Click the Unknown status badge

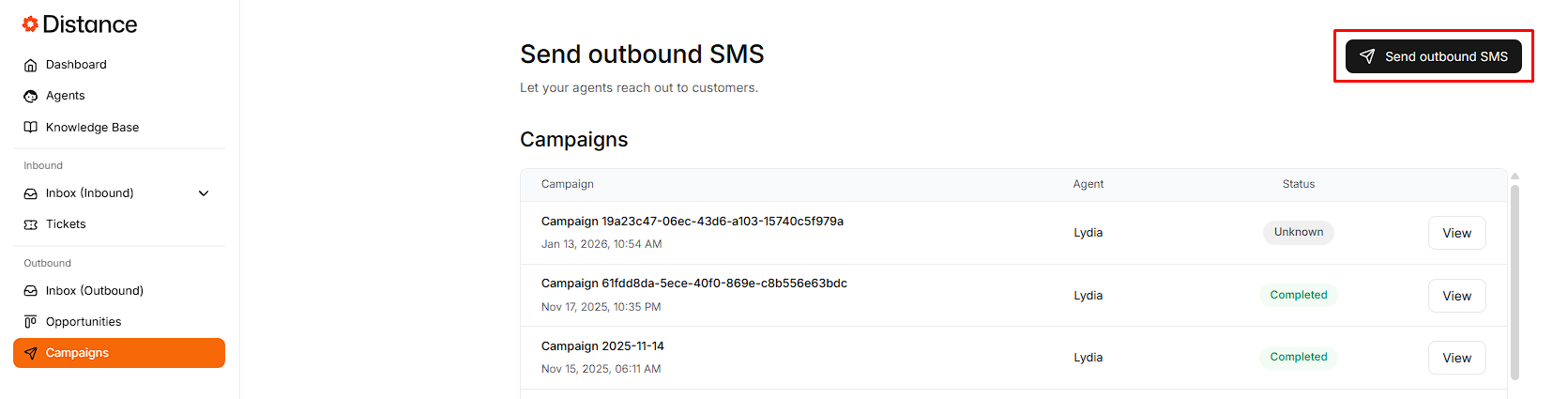(1298, 232)
